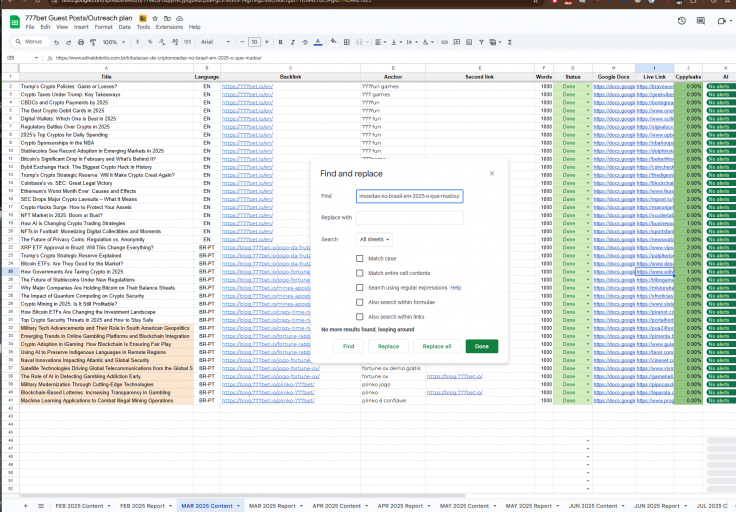The height and width of the screenshot is (512, 736).
Task: Click the Replace with input field
Action: (x=409, y=218)
